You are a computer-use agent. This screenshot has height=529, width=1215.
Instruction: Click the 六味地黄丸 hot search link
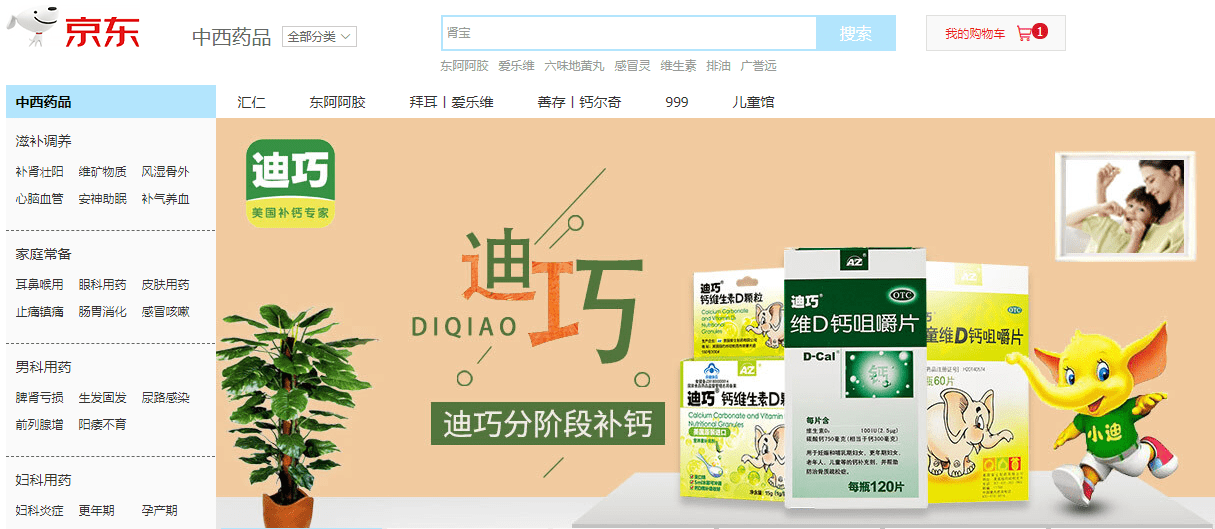pyautogui.click(x=574, y=66)
